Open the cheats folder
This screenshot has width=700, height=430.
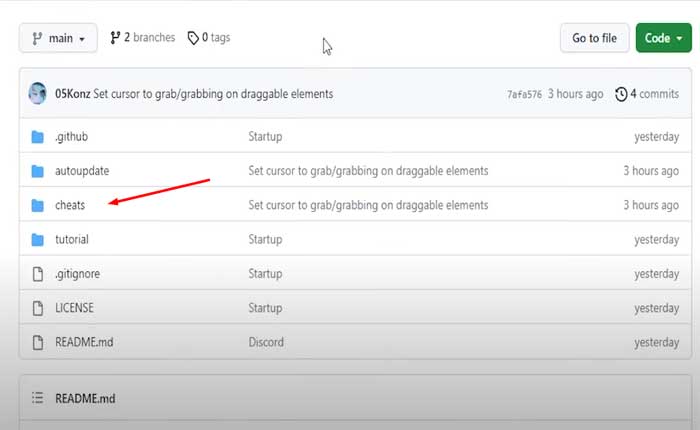coord(70,205)
